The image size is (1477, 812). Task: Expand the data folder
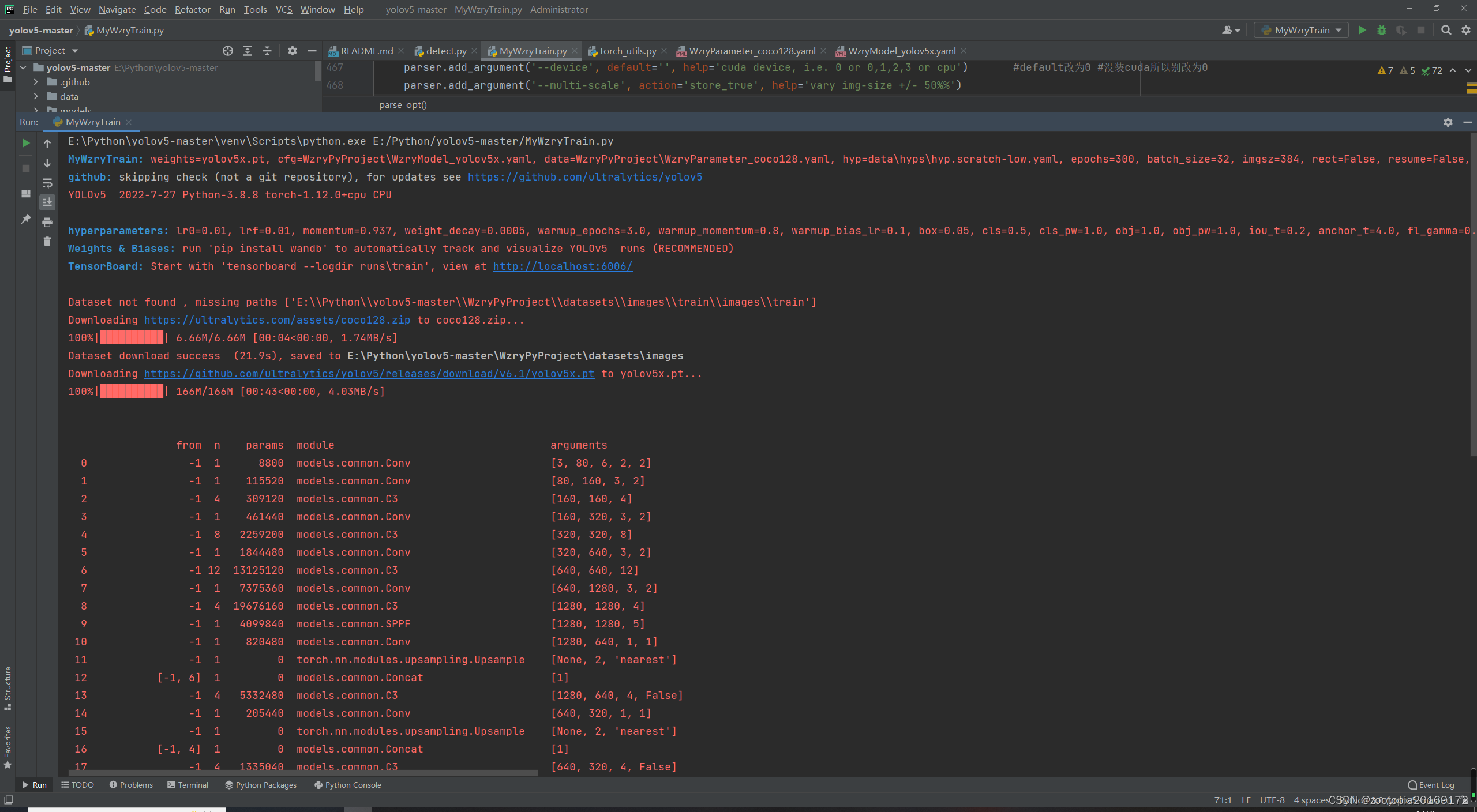[x=36, y=96]
